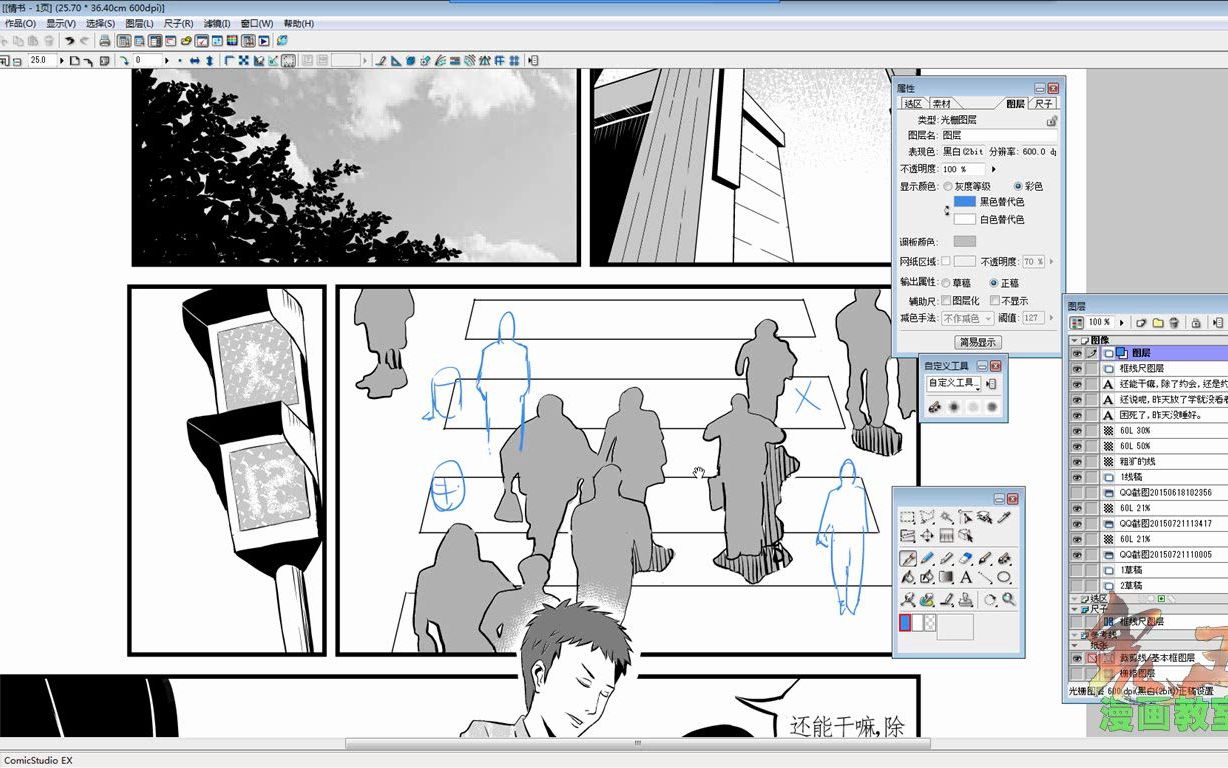Screen dimensions: 1228x768
Task: Select the Magic Wand tool
Action: (x=948, y=517)
